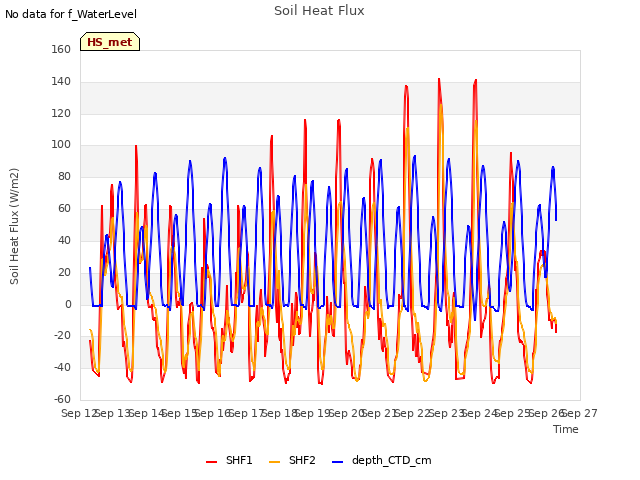
Task: Toggle the SHF1 legend entry
Action: pos(229,460)
